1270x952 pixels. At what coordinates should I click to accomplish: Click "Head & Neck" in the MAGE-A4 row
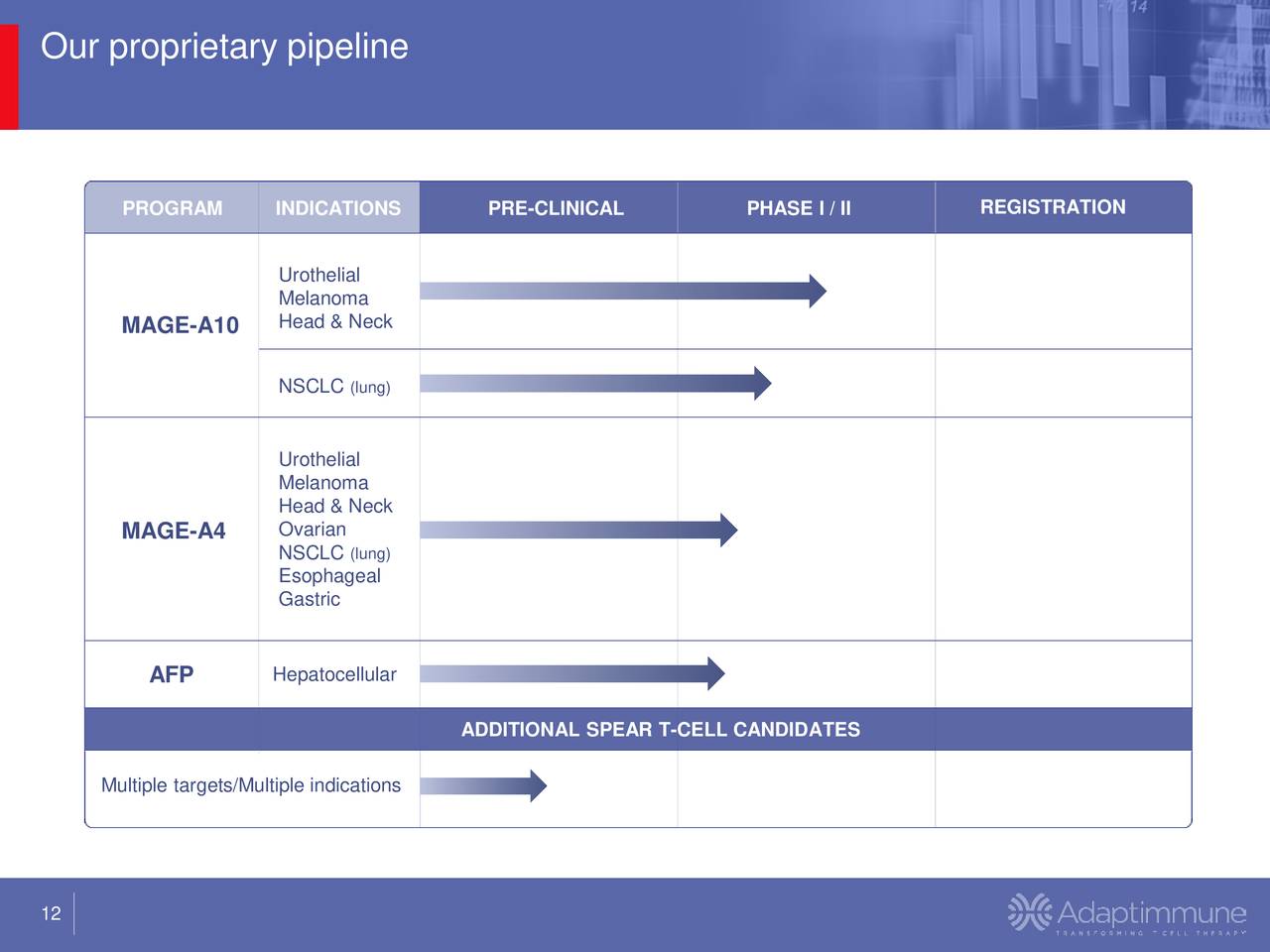tap(335, 506)
